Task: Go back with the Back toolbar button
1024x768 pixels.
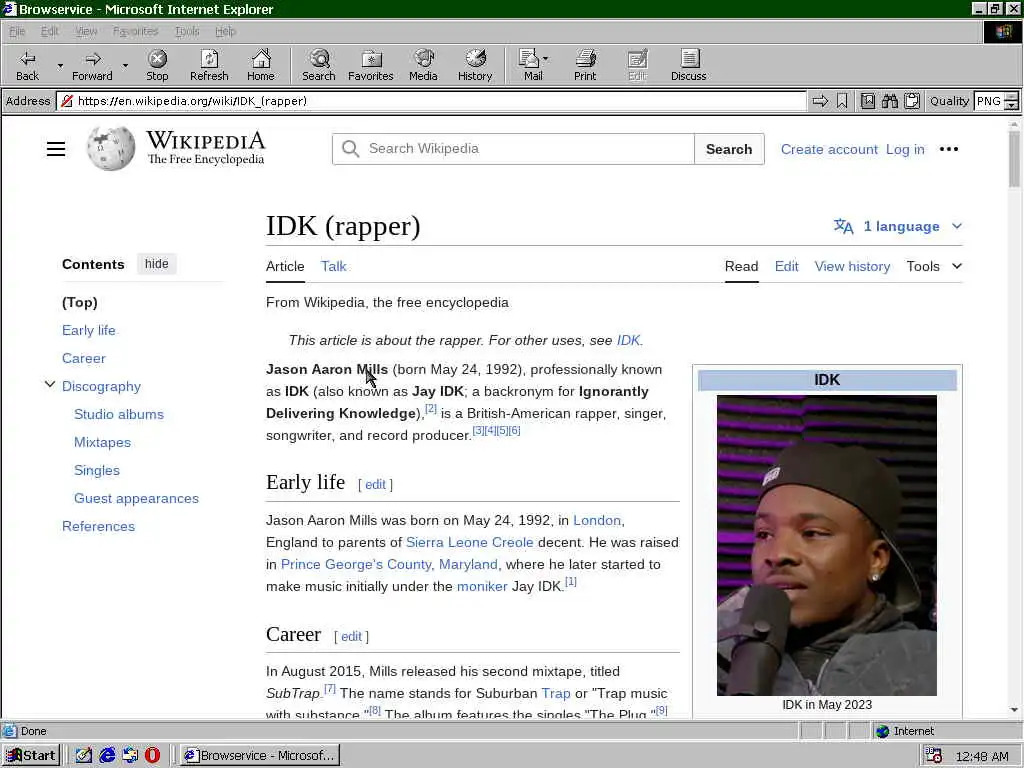Action: tap(27, 65)
